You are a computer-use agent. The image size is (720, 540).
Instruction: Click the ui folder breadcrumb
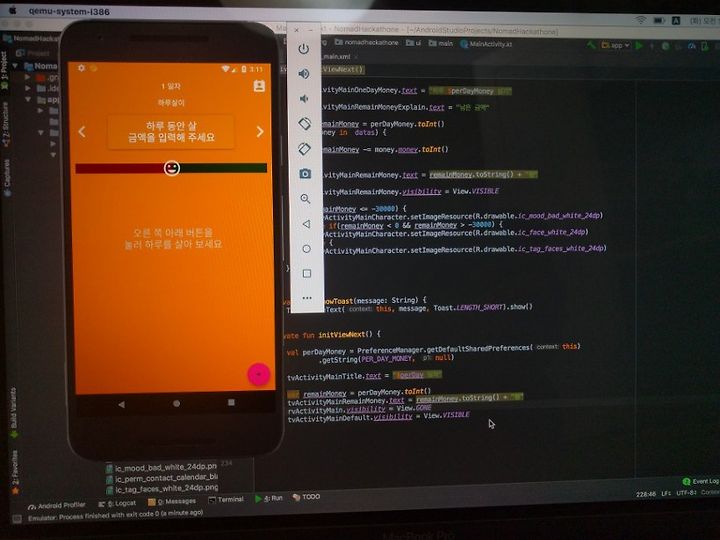[x=413, y=43]
